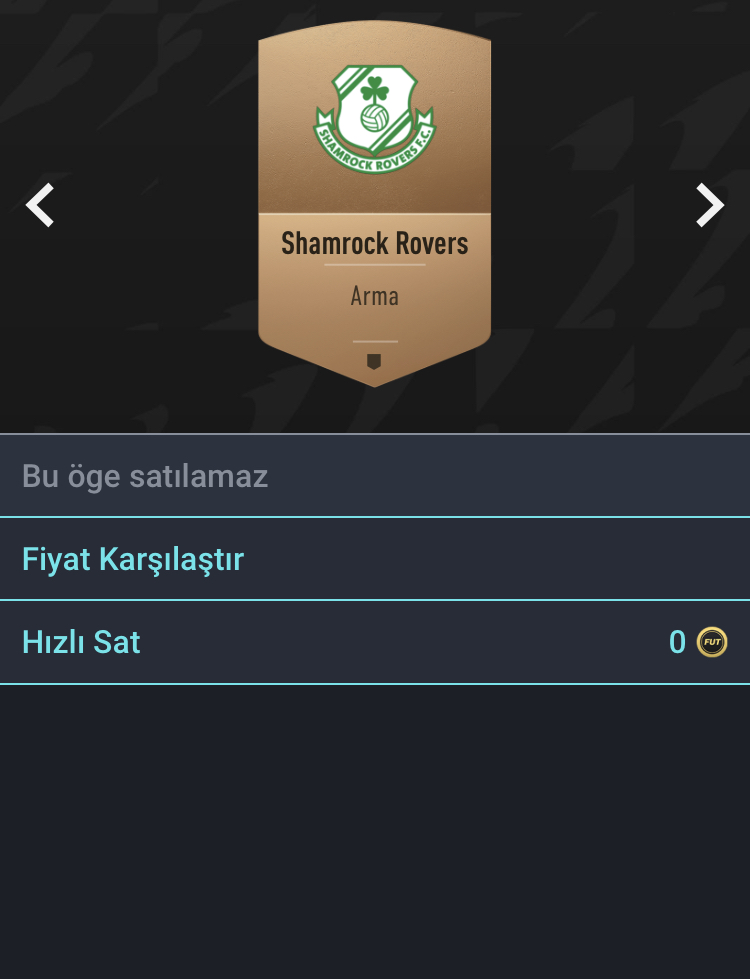Image resolution: width=750 pixels, height=979 pixels.
Task: Click the Shamrock Rovers club crest
Action: tap(375, 119)
